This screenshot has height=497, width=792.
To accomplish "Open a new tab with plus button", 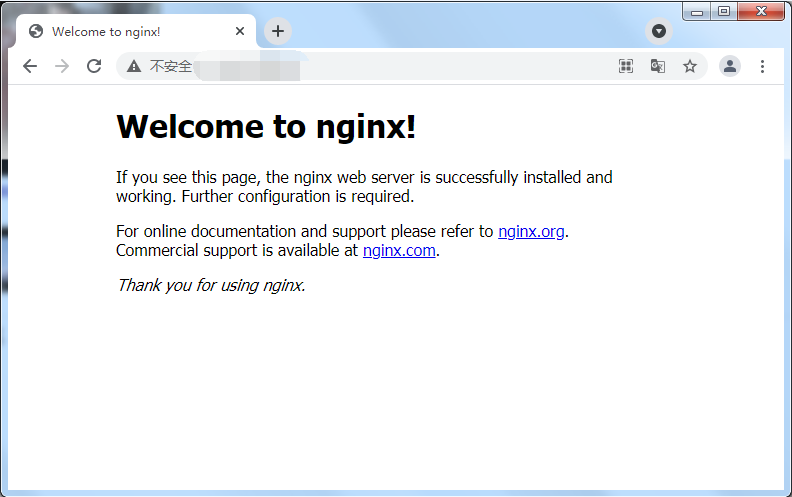I will 278,31.
